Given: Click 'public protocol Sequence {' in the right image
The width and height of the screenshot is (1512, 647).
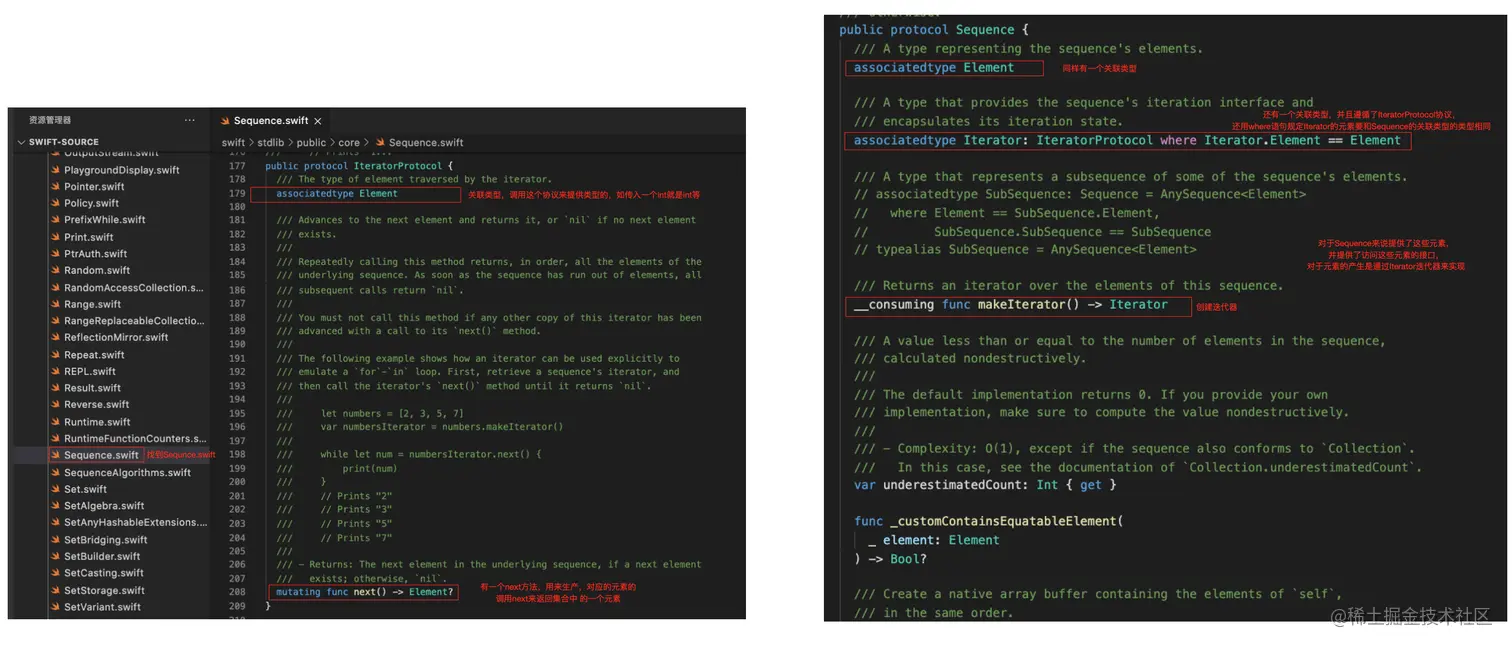Looking at the screenshot, I should click(934, 30).
